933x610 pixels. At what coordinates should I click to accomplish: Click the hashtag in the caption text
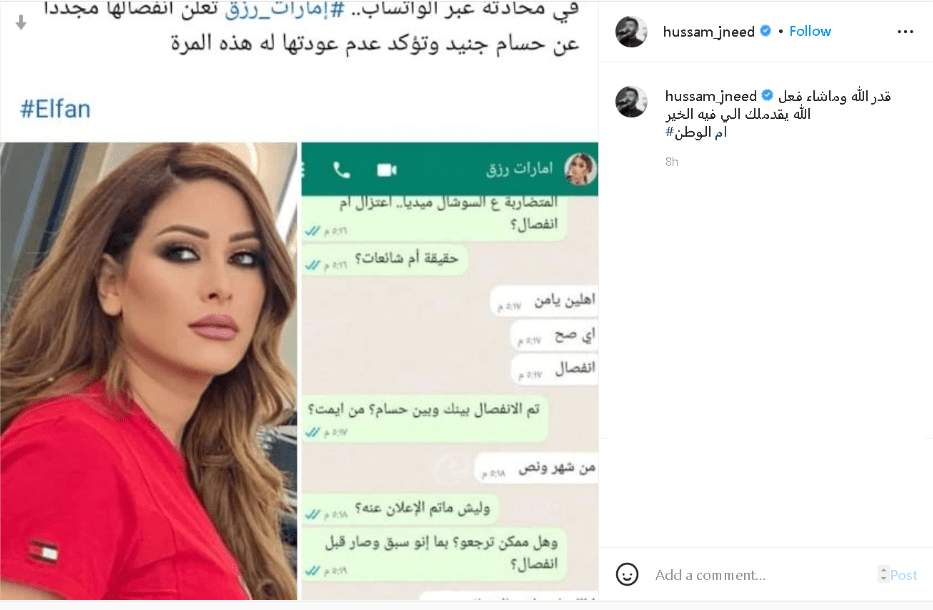pyautogui.click(x=696, y=132)
